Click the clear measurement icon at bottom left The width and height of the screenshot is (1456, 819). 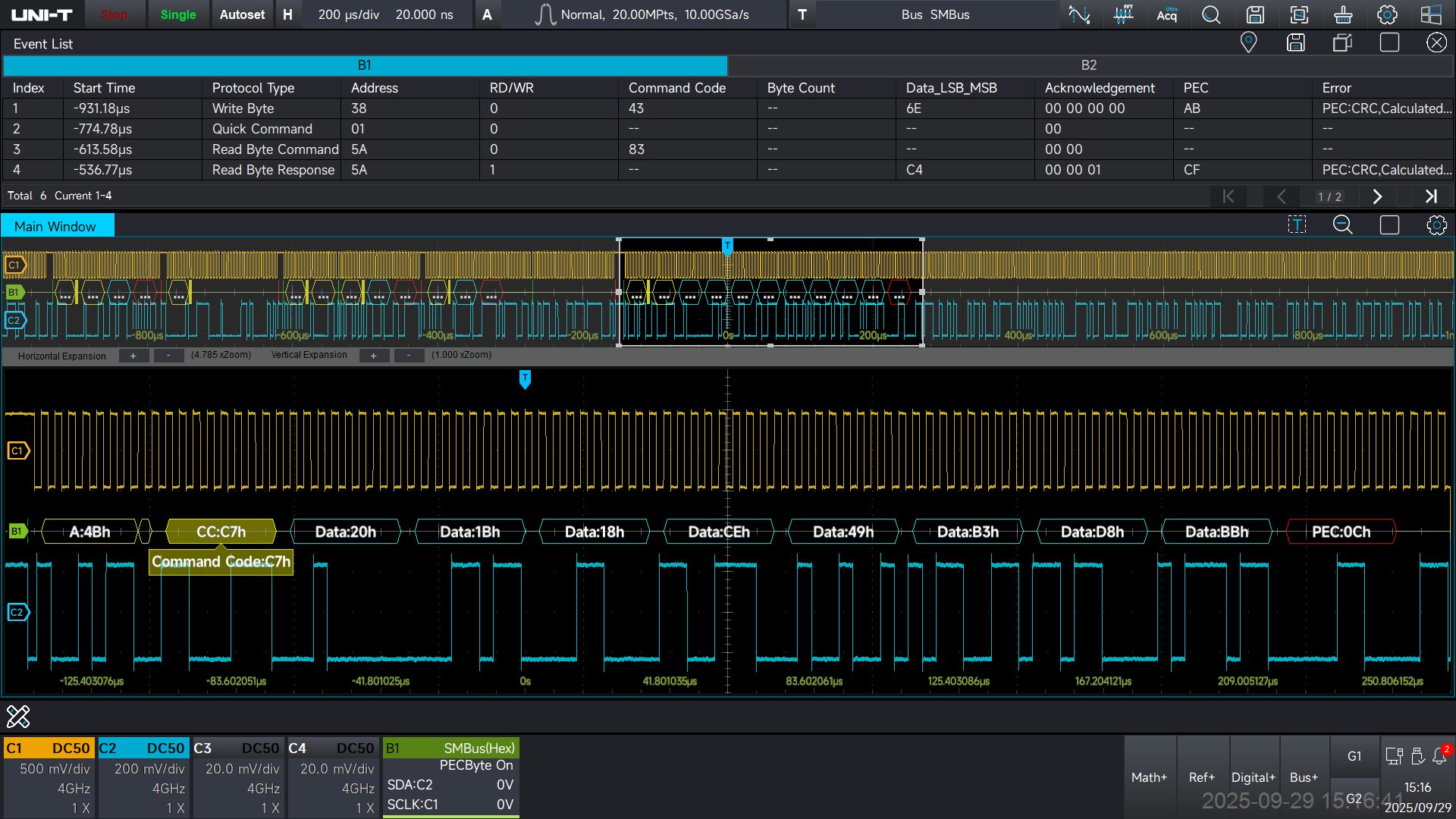point(18,716)
